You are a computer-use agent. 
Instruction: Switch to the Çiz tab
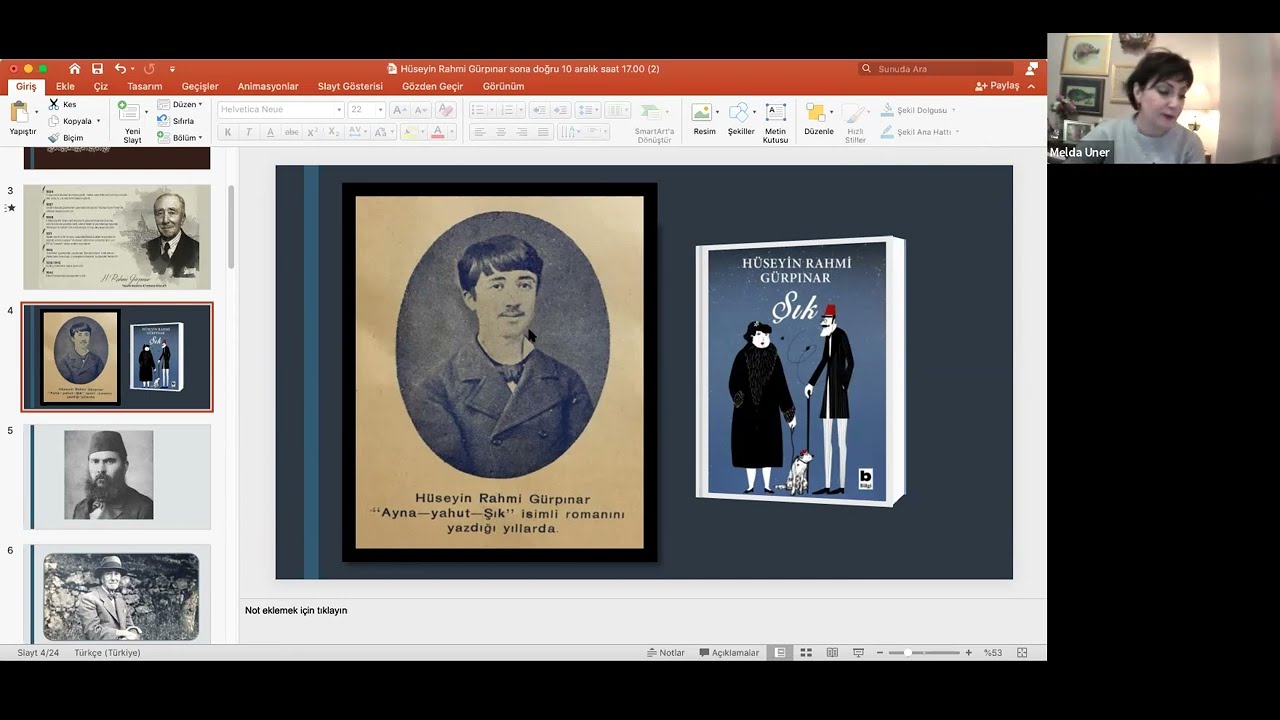point(101,86)
